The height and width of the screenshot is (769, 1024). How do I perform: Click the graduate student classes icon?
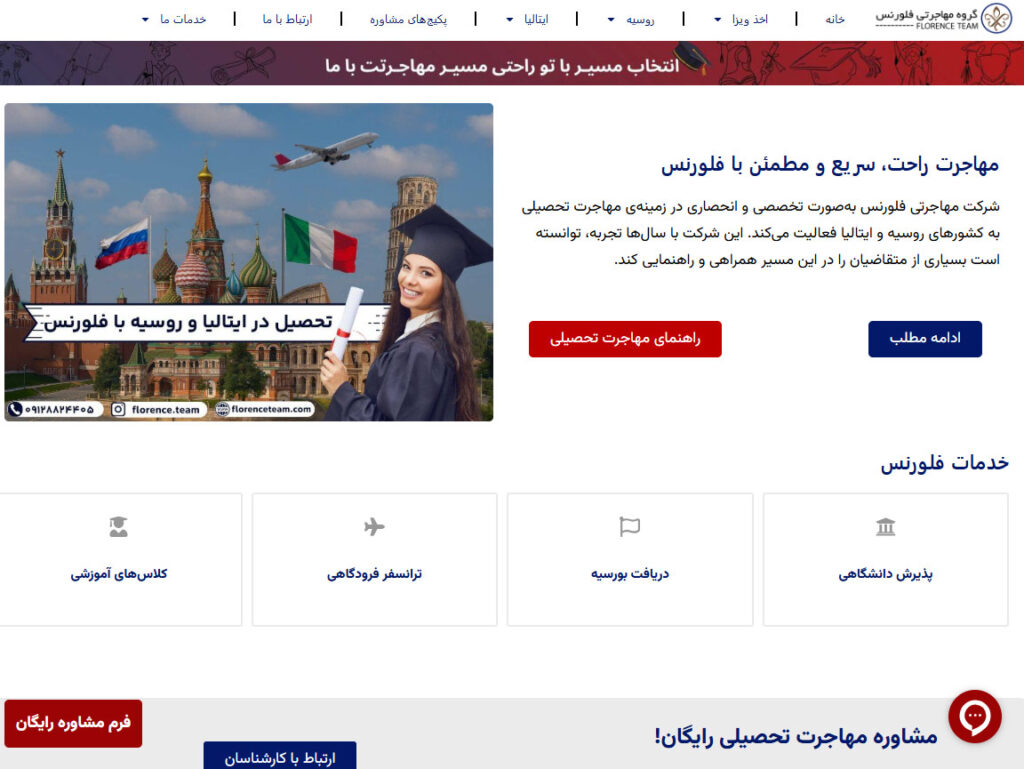point(118,526)
